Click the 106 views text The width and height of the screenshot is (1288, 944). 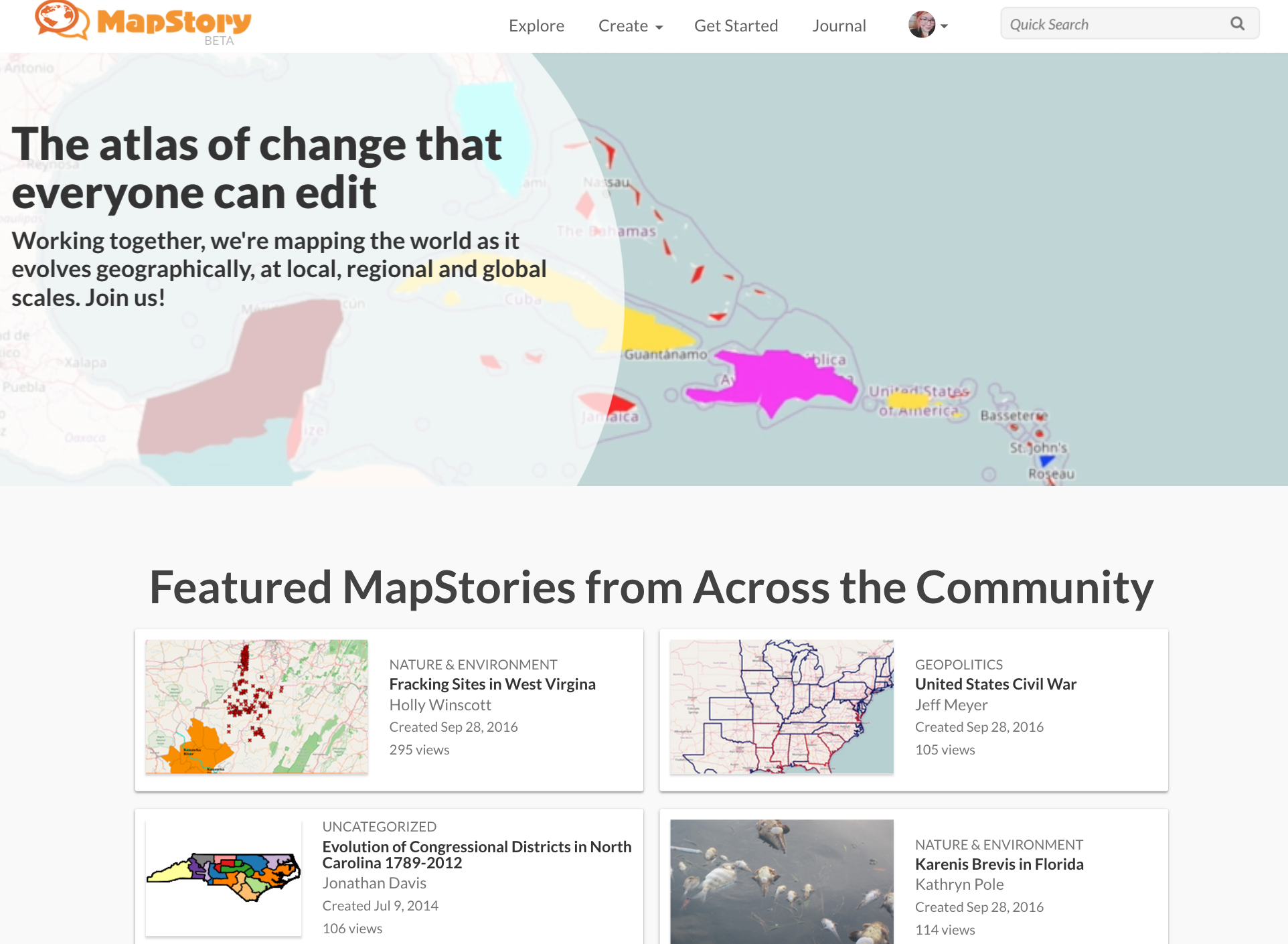[352, 929]
